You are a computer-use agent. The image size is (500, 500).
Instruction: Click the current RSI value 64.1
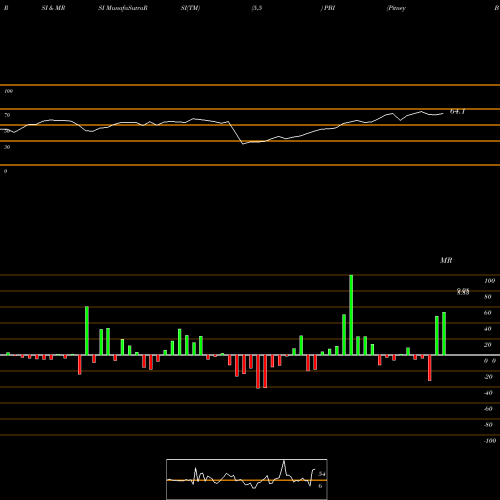coord(457,112)
